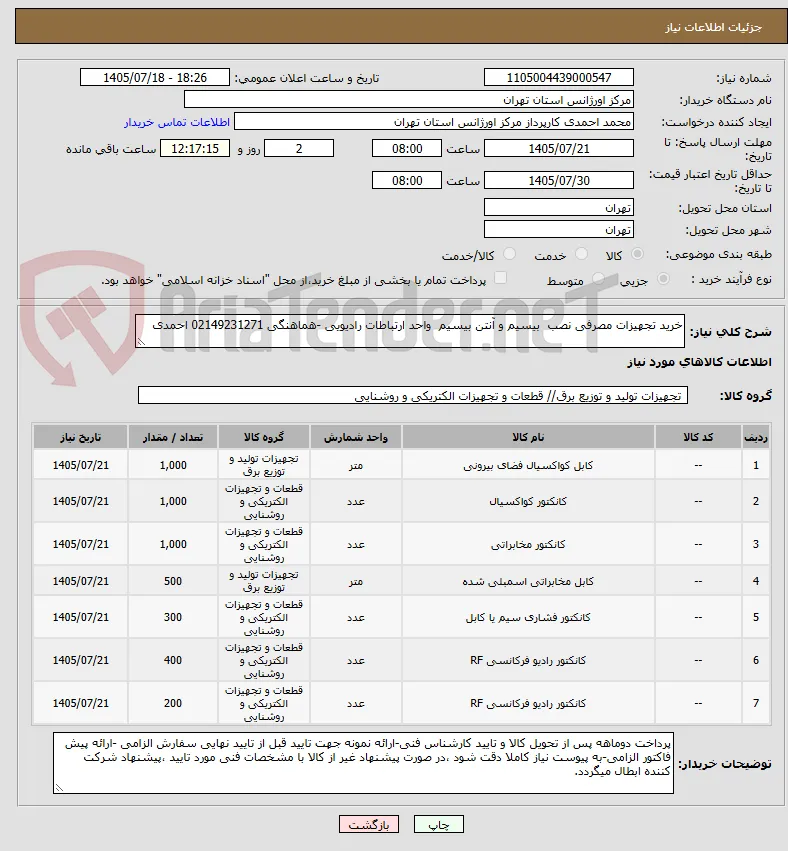Viewport: 788px width, 851px height.
Task: Click the buyer name field مرکز اورژانس استان تهران
Action: [x=409, y=100]
